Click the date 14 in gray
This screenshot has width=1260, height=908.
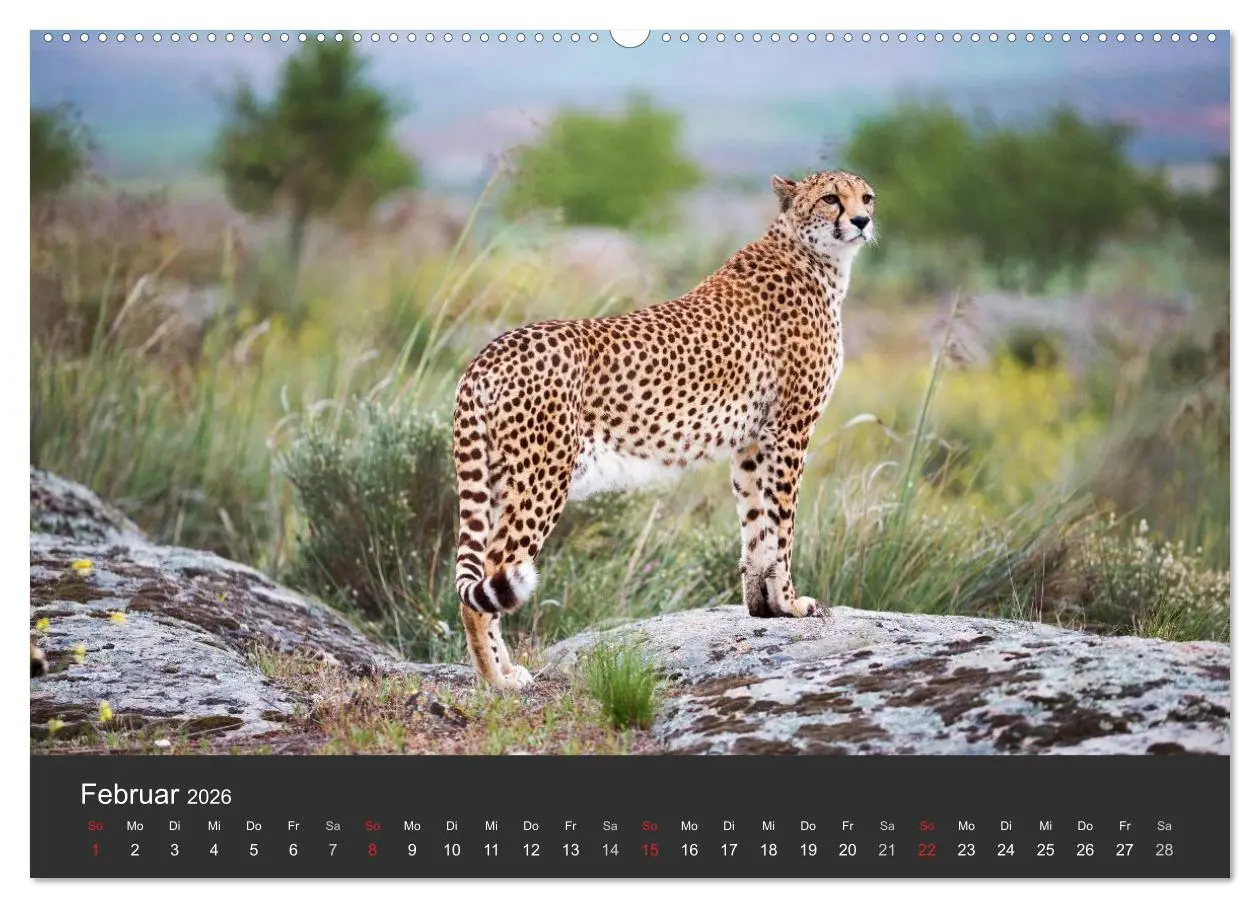(610, 850)
